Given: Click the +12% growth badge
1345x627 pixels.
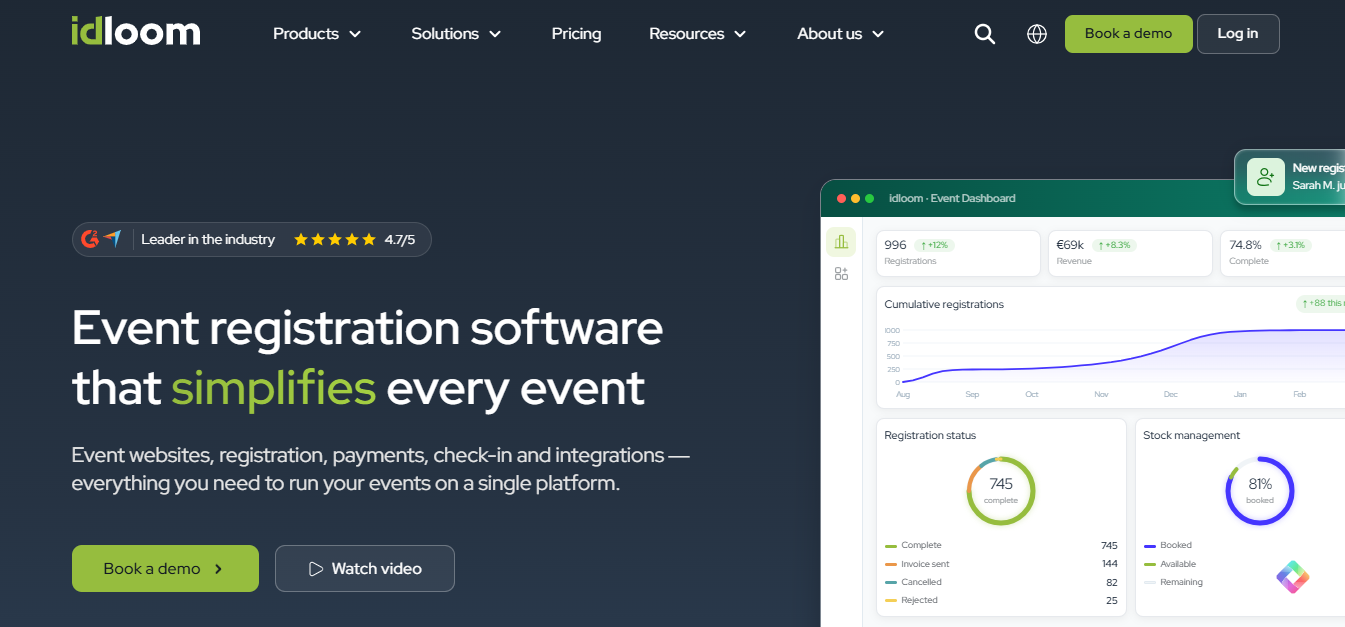Looking at the screenshot, I should point(937,245).
